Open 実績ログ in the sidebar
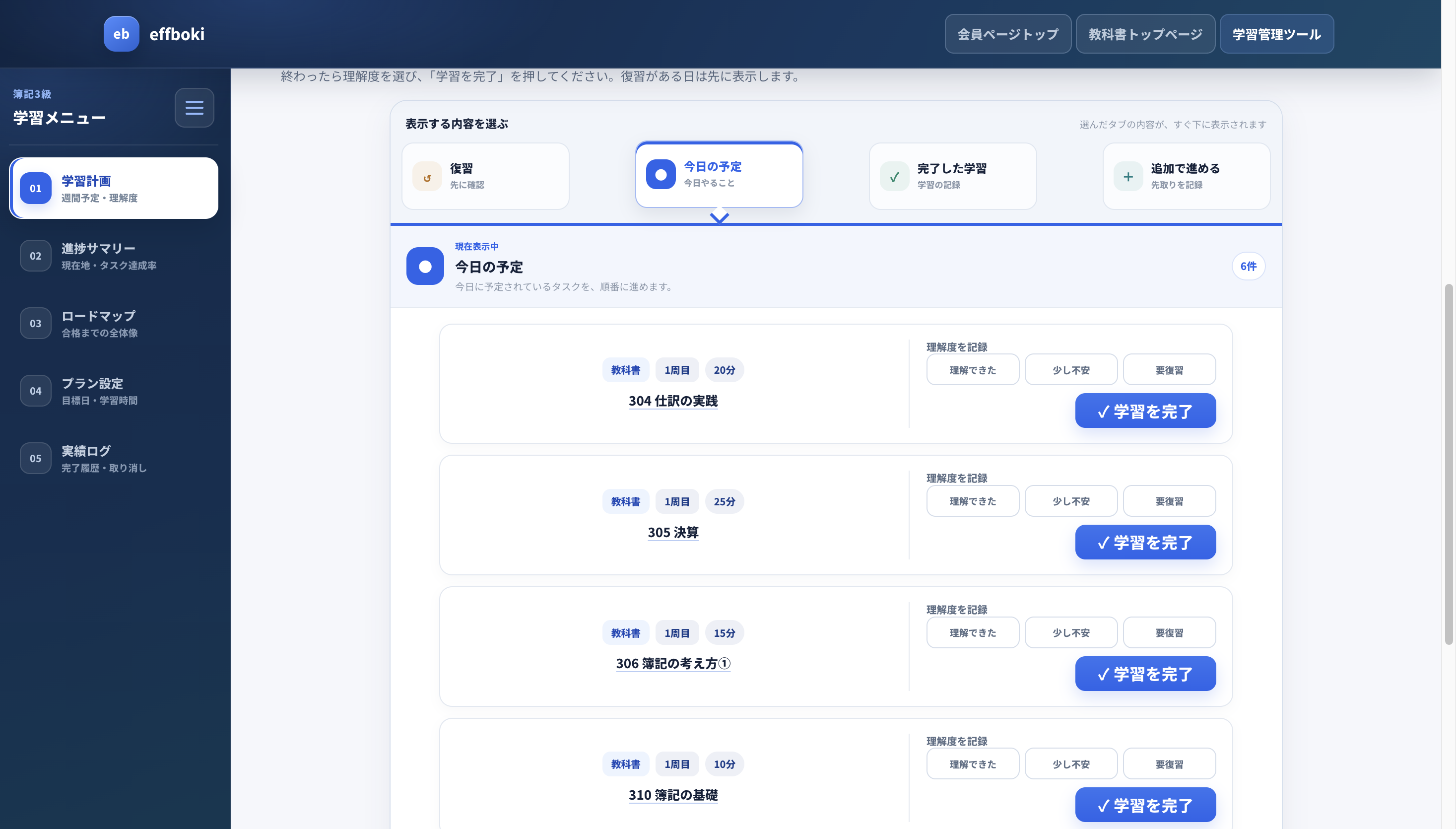The image size is (1456, 829). [114, 458]
